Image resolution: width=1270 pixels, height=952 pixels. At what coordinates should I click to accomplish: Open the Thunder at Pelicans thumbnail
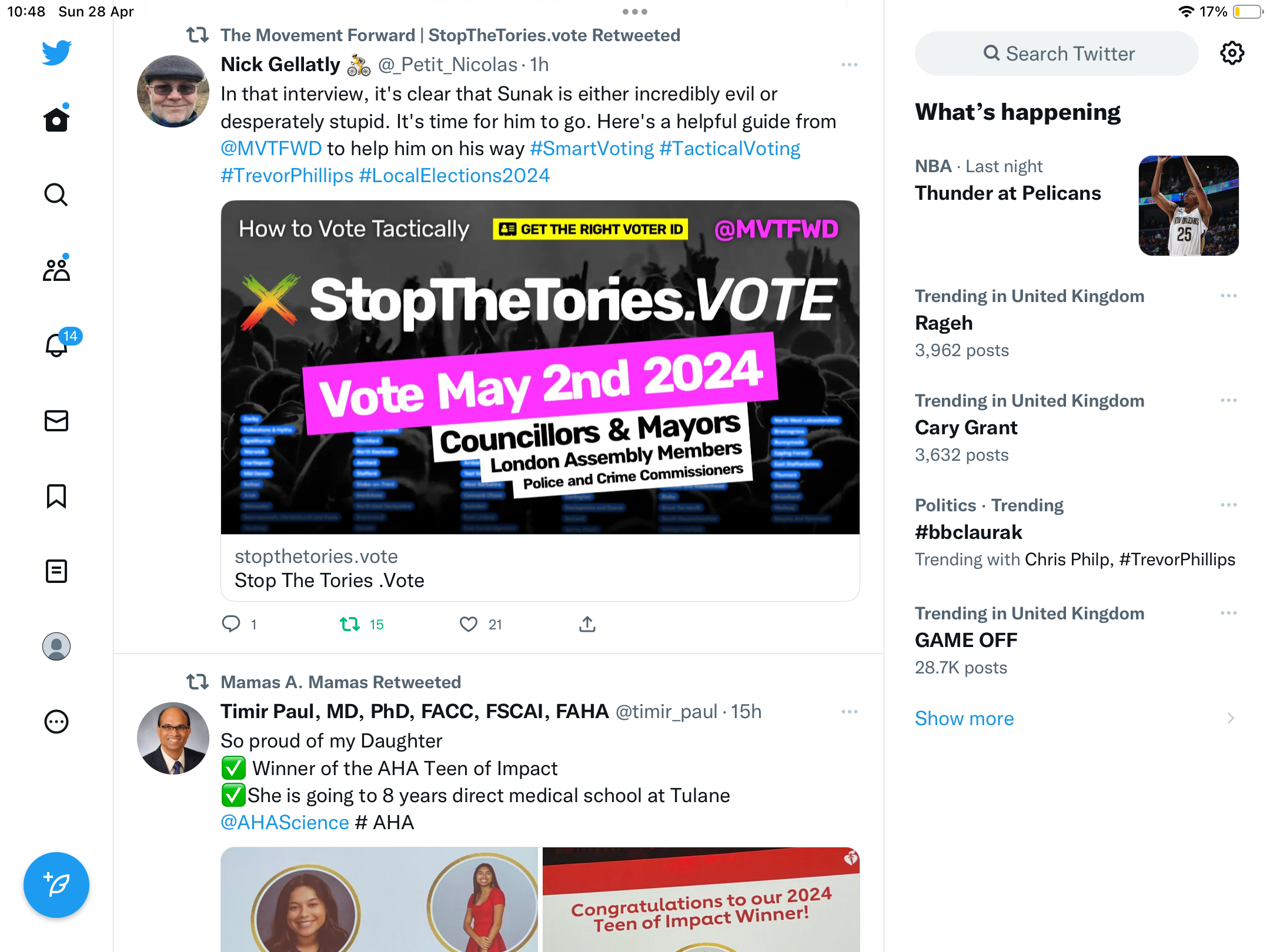[x=1189, y=206]
